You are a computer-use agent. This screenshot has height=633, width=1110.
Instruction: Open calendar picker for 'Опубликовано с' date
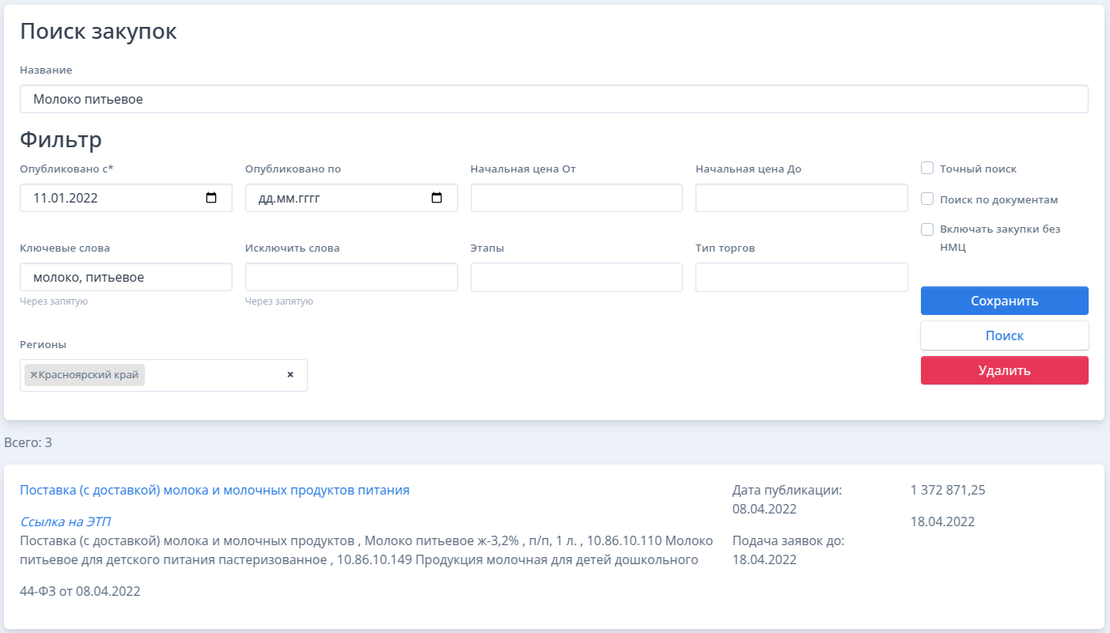(x=211, y=198)
